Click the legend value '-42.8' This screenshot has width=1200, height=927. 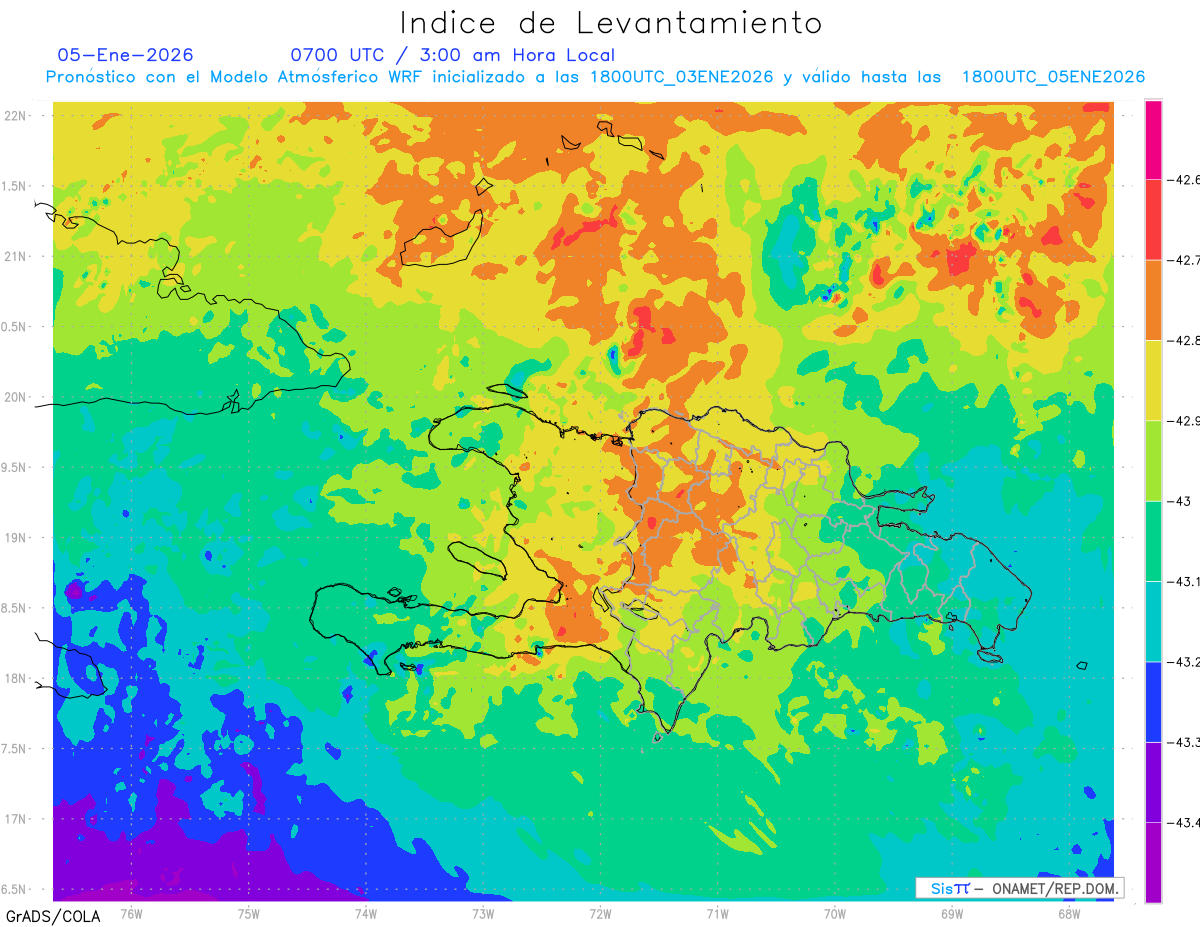[x=1183, y=341]
